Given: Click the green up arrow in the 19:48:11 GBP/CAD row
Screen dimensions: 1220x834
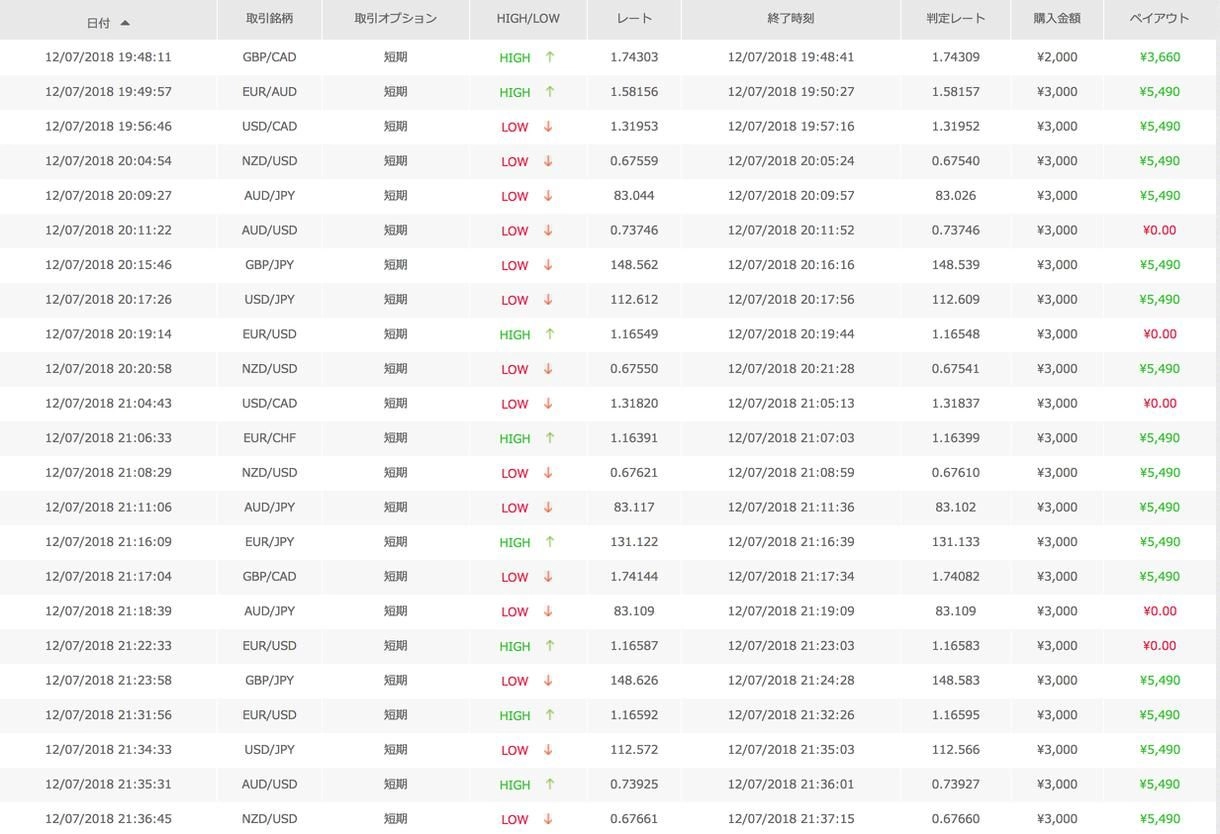Looking at the screenshot, I should click(x=549, y=57).
